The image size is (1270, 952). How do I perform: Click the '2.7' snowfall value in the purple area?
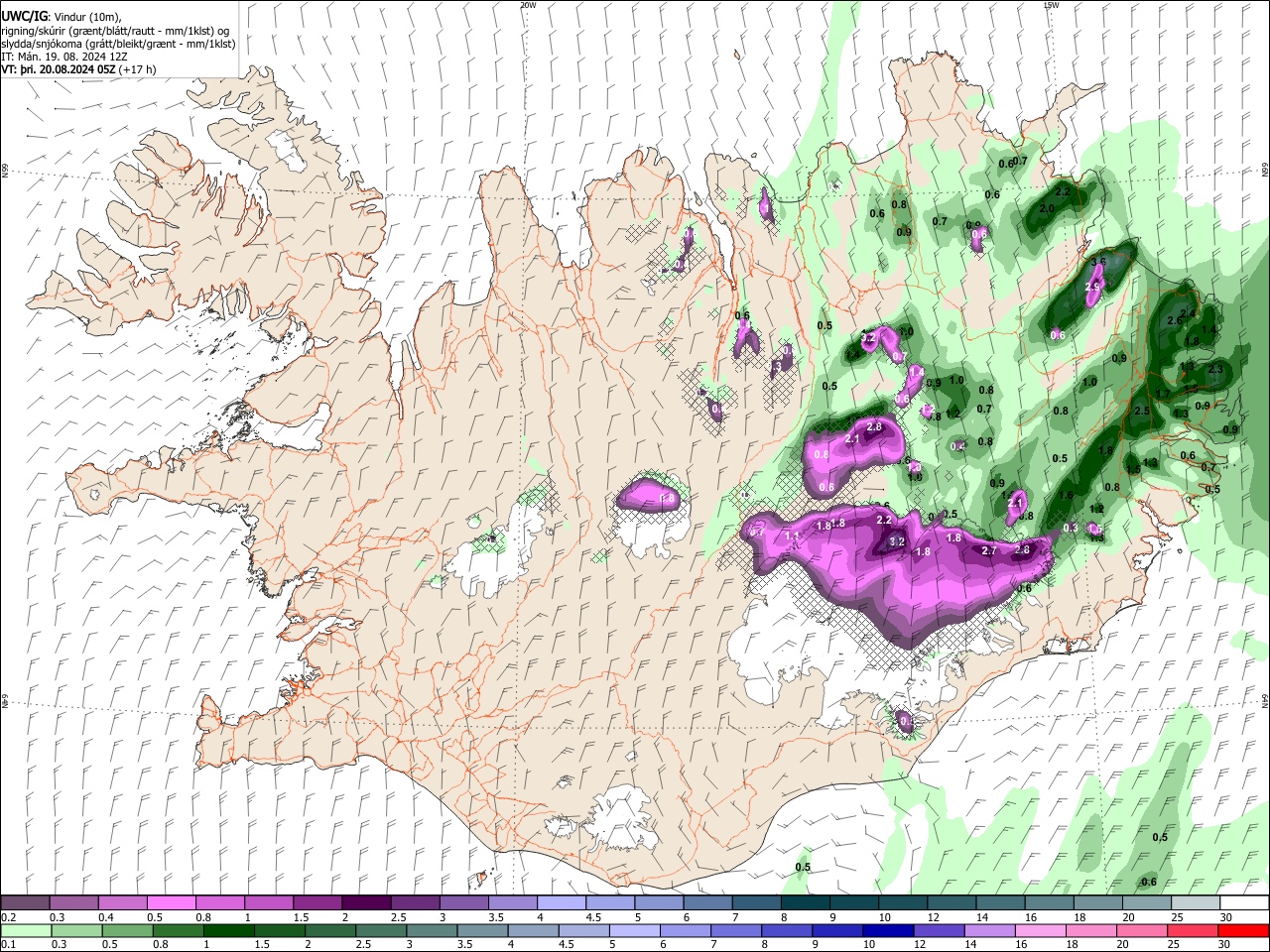pyautogui.click(x=988, y=550)
